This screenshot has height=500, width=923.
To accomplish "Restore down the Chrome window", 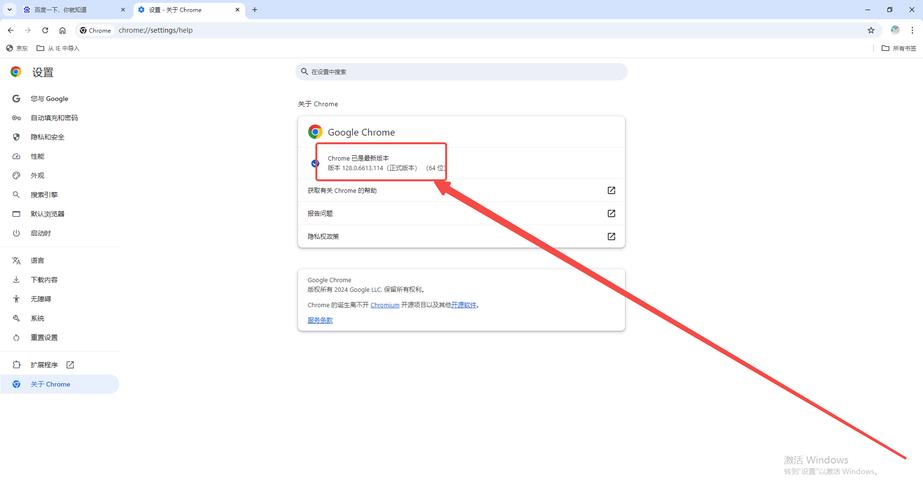I will [889, 10].
